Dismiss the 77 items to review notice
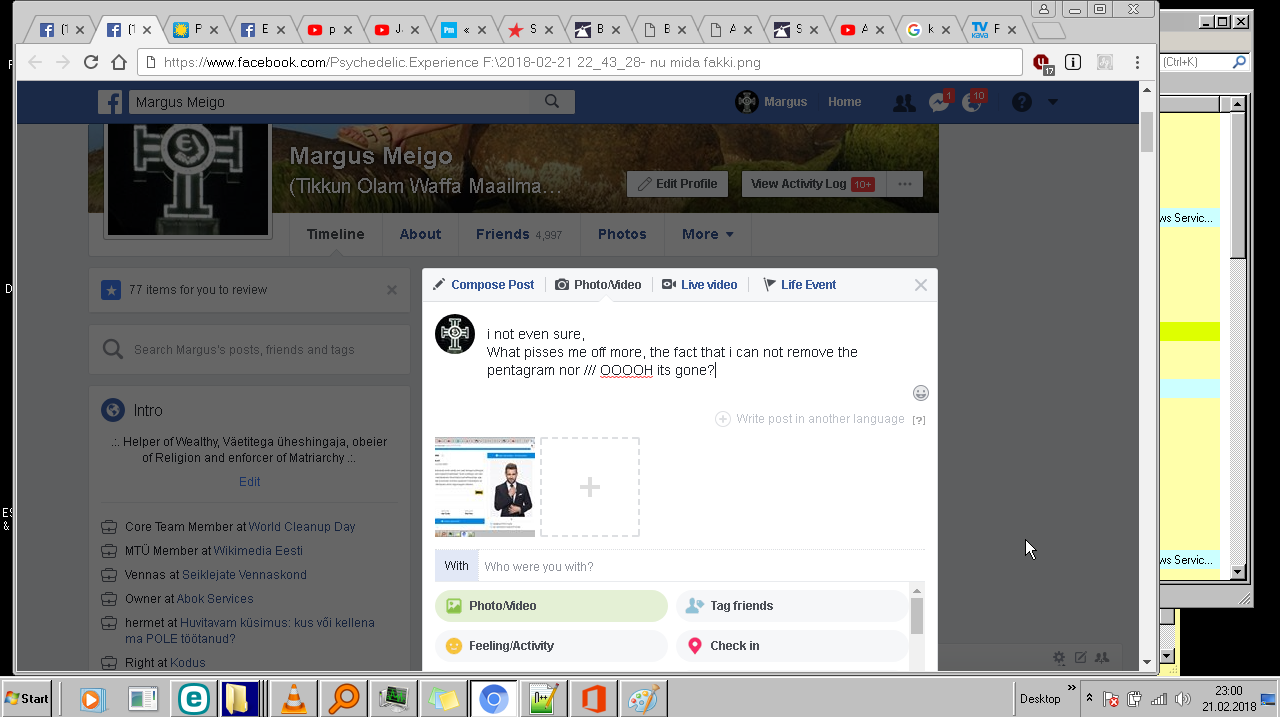Screen dimensions: 1280x717 392,290
